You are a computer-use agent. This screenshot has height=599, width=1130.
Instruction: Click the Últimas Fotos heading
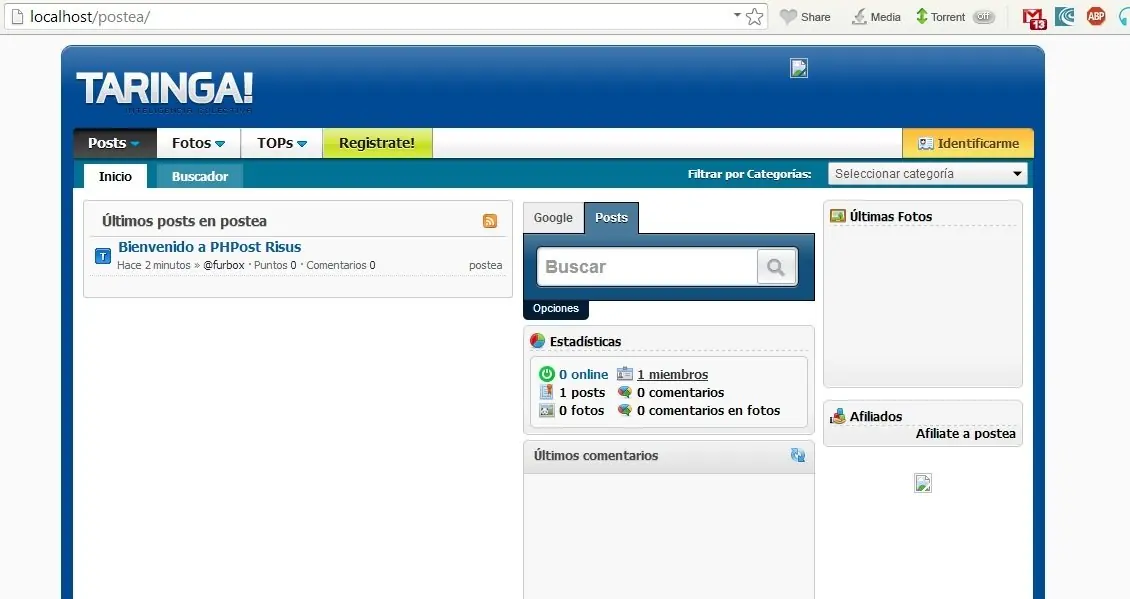pos(891,216)
